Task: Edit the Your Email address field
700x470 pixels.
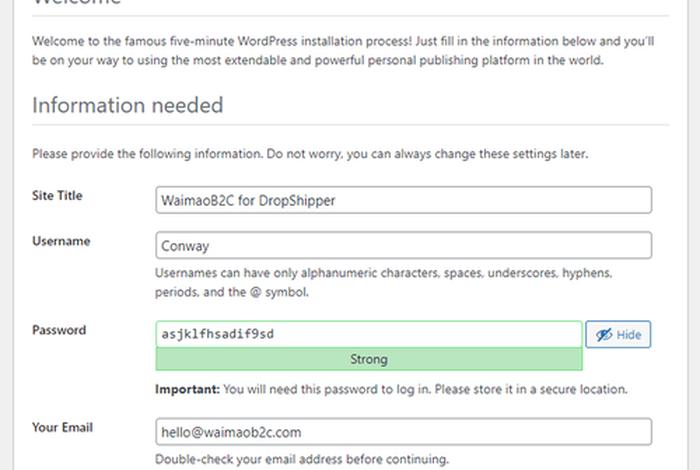Action: pos(404,432)
